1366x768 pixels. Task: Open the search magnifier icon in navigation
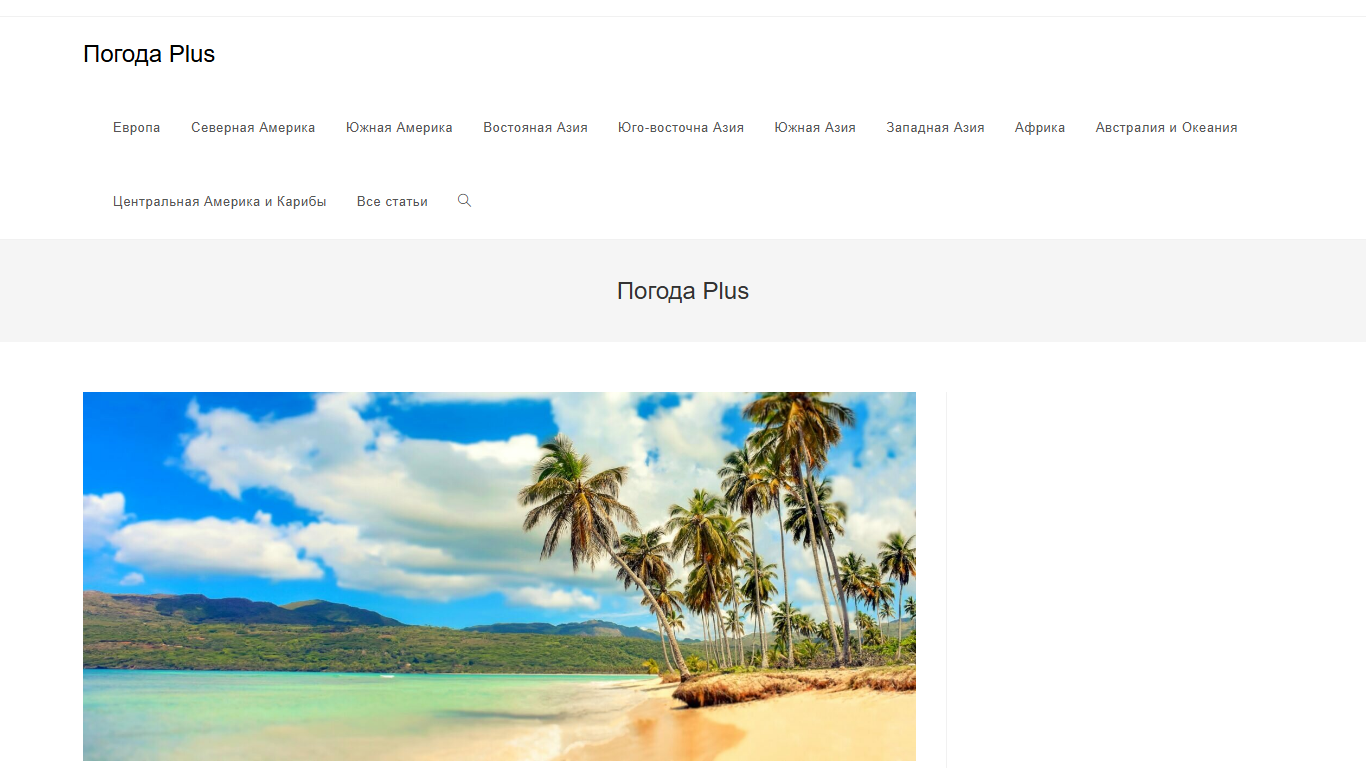464,201
